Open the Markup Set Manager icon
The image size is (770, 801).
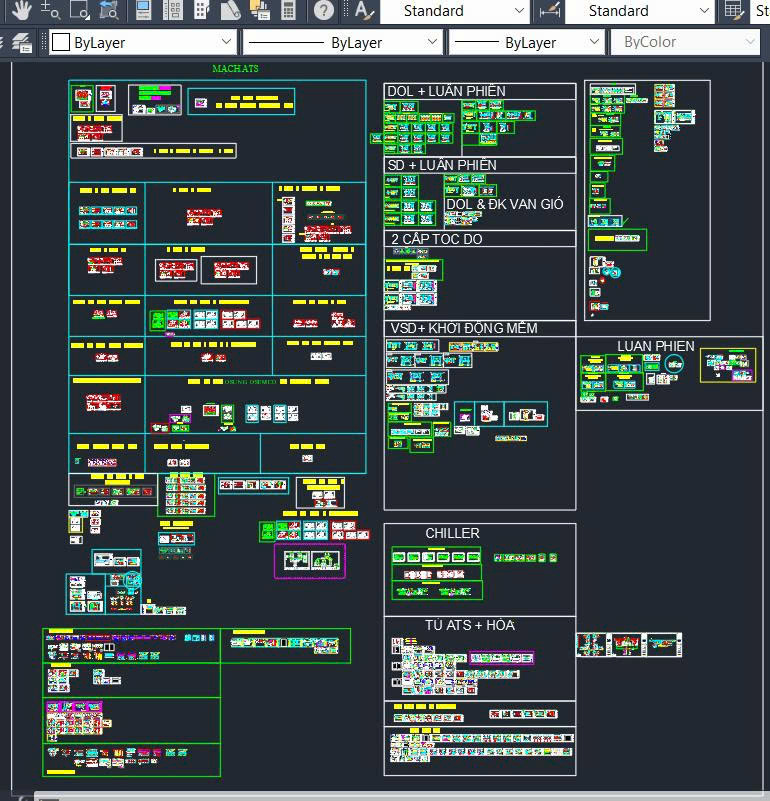(260, 10)
